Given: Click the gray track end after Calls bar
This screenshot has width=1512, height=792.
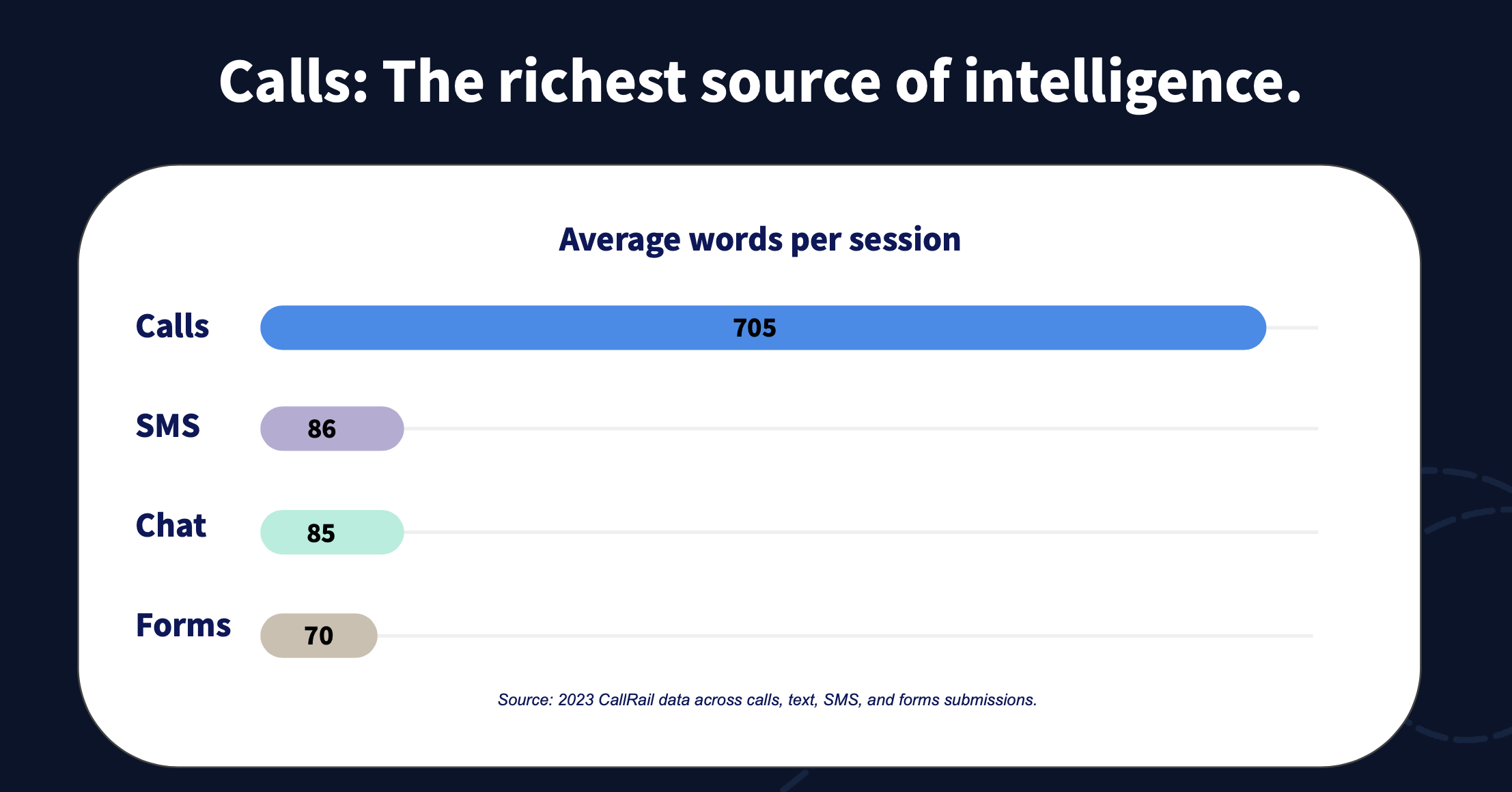Looking at the screenshot, I should click(1292, 328).
